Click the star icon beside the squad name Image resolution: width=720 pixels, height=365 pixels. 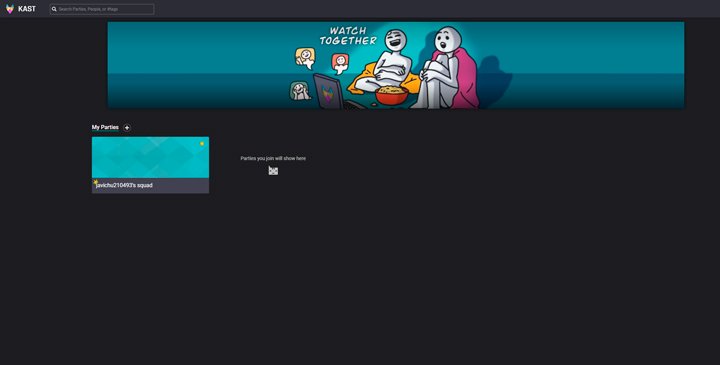coord(96,182)
